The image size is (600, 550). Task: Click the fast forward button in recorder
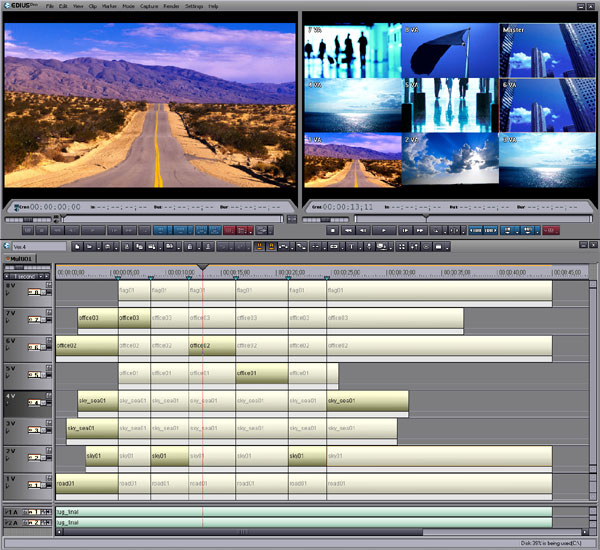420,230
